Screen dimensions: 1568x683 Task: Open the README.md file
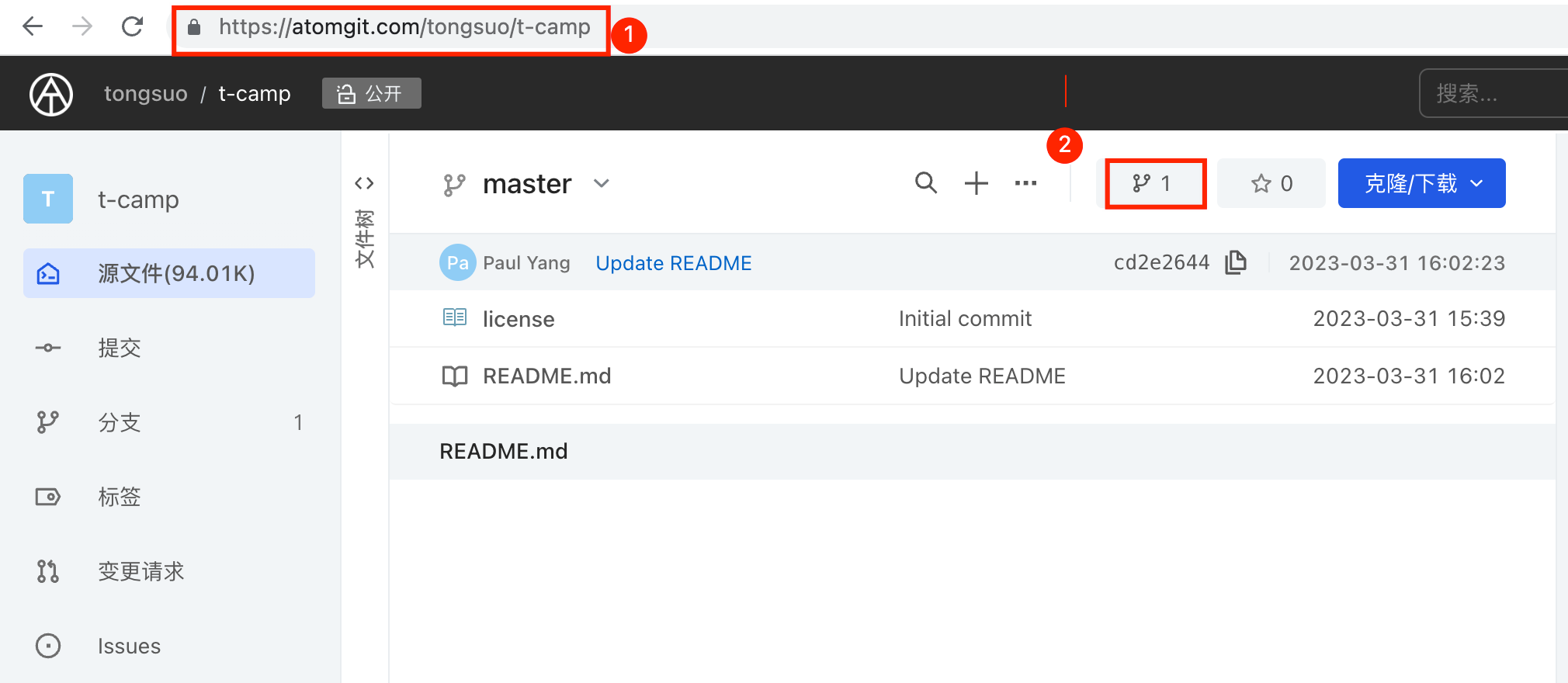click(546, 376)
